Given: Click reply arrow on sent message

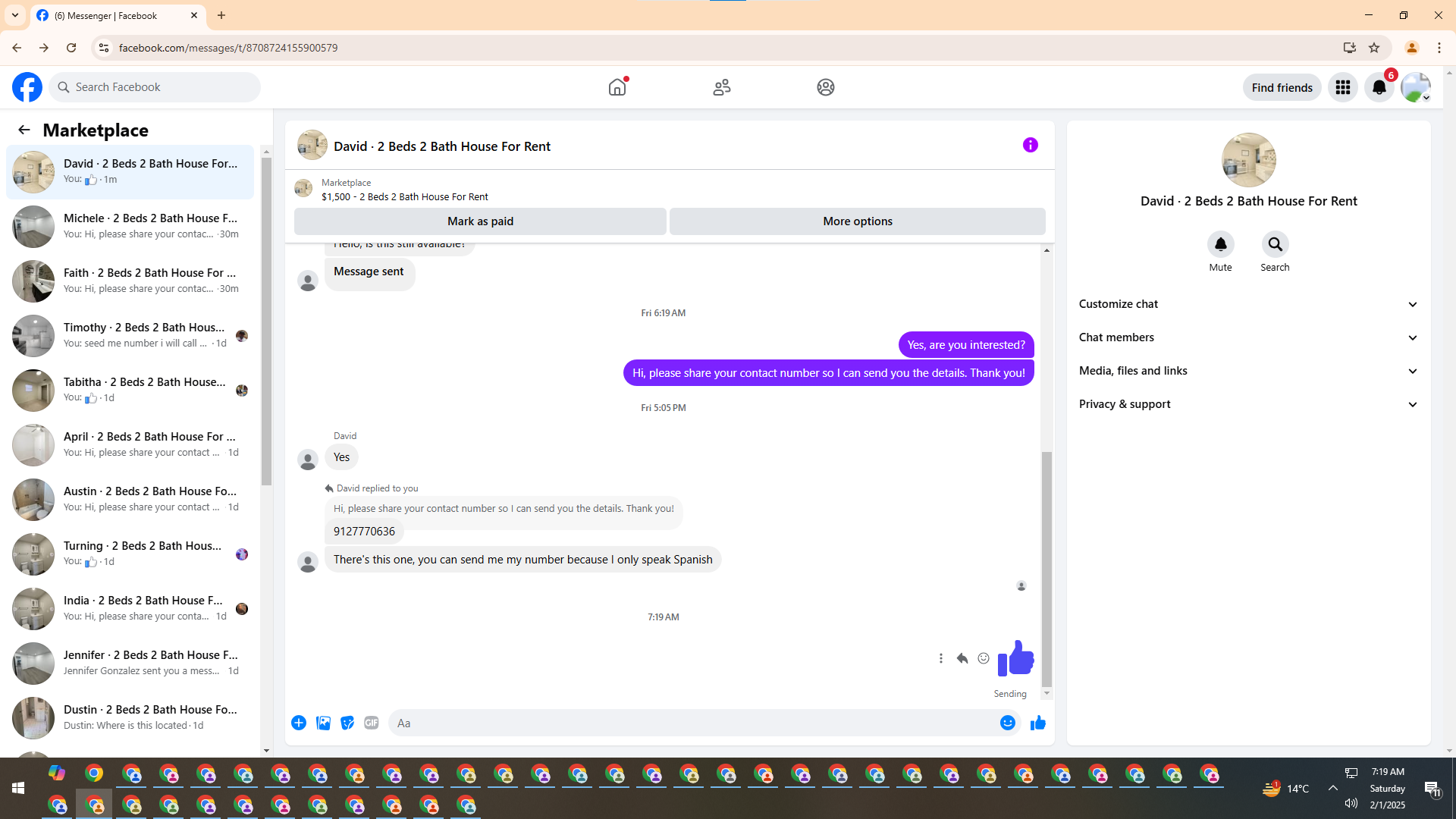Looking at the screenshot, I should click(962, 658).
